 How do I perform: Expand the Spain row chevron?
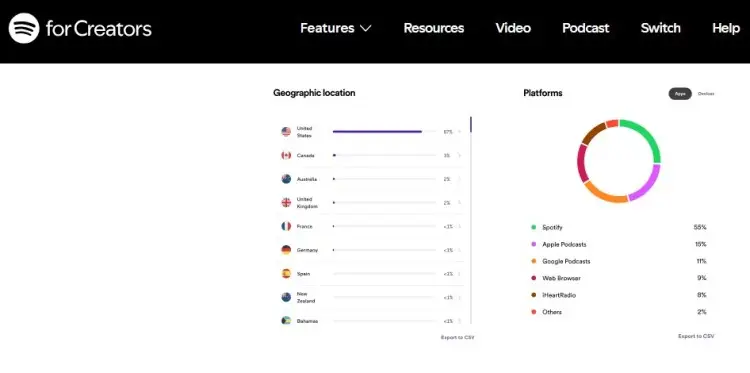459,274
